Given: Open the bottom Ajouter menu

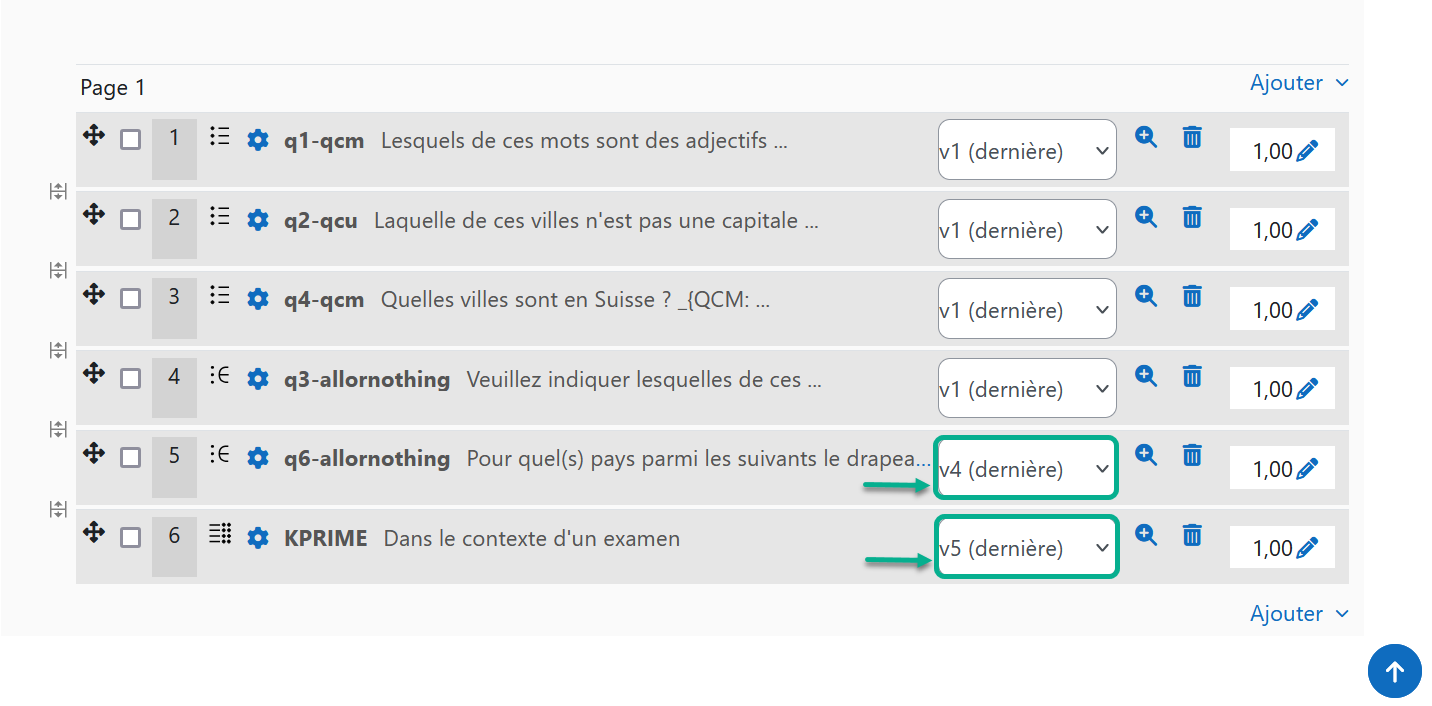Looking at the screenshot, I should point(1298,614).
